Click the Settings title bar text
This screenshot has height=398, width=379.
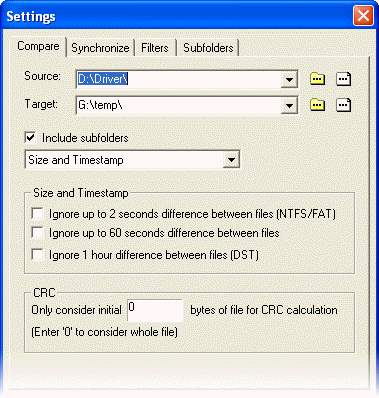(31, 16)
